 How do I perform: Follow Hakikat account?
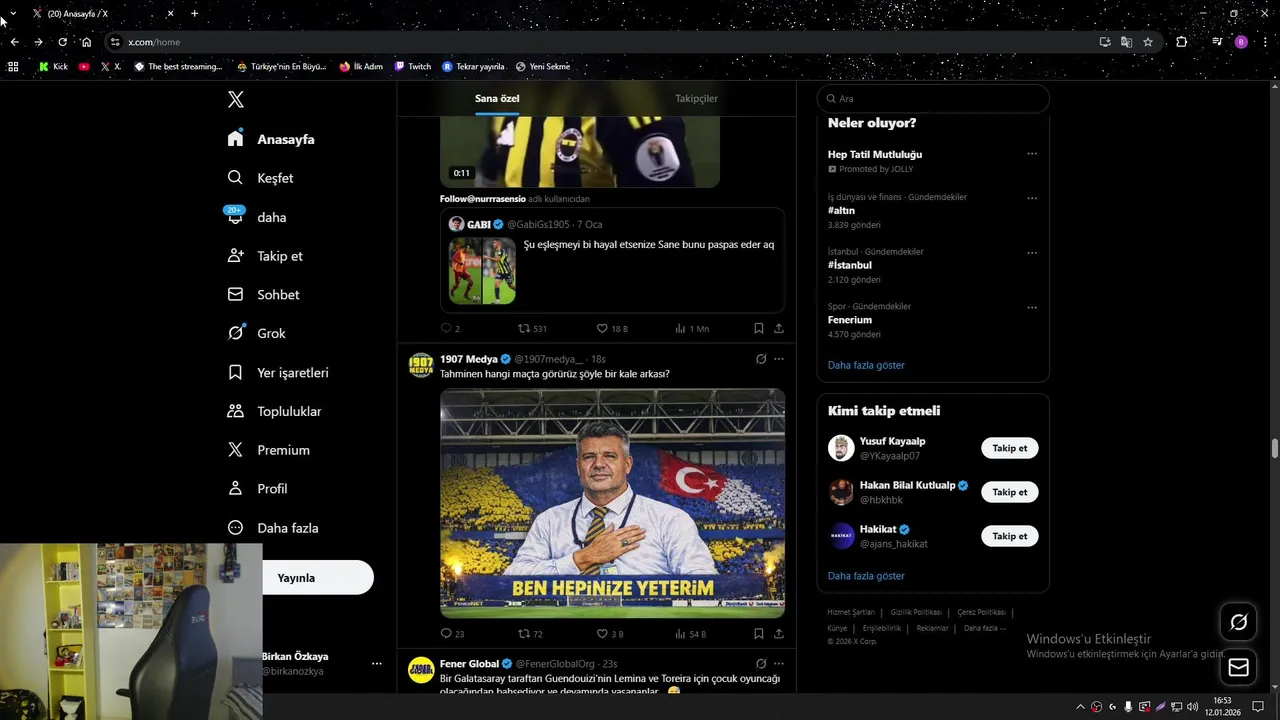(x=1009, y=536)
